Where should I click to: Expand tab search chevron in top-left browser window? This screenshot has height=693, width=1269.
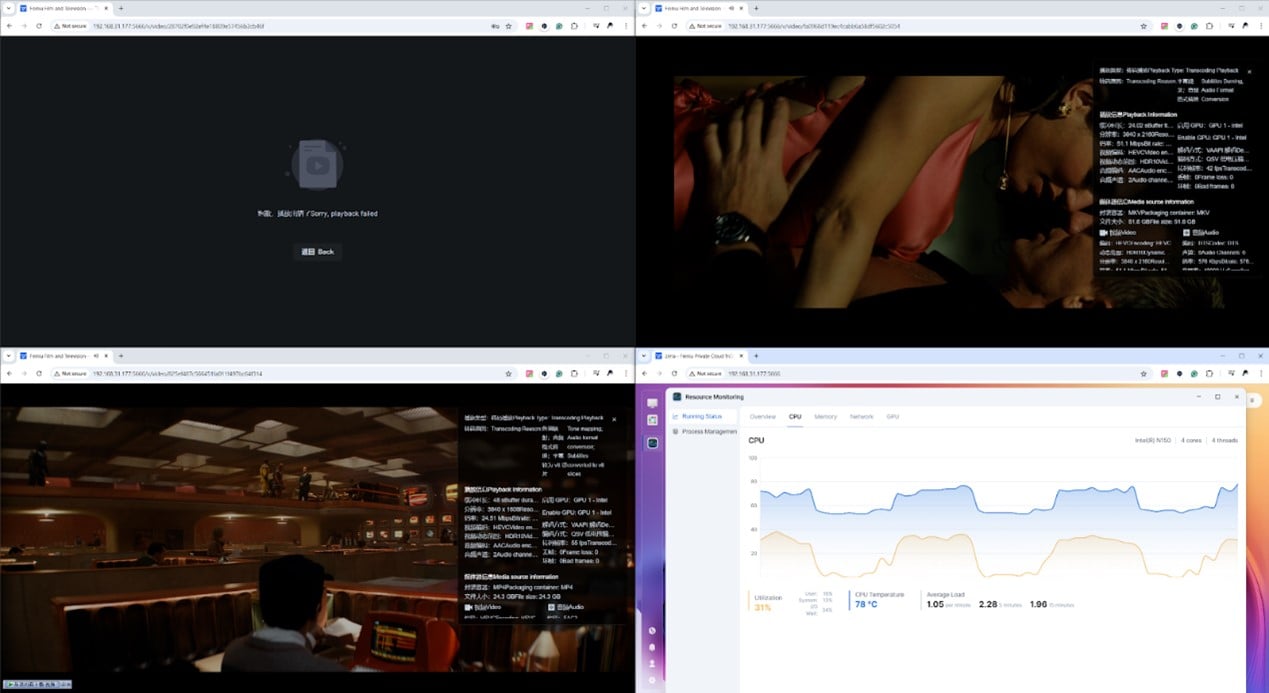pyautogui.click(x=9, y=8)
